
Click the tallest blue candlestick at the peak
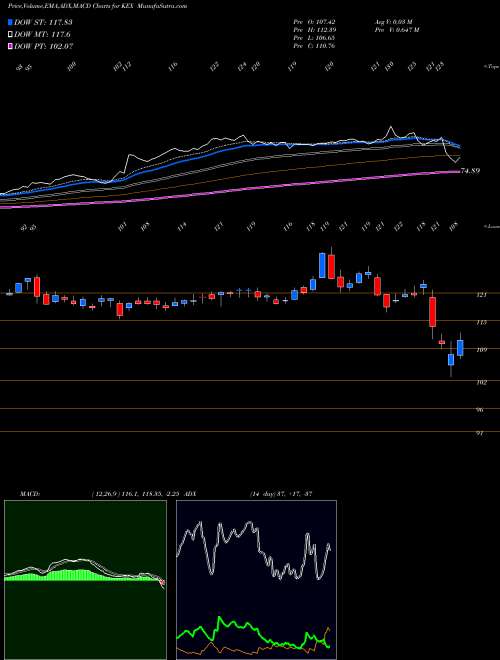click(322, 265)
